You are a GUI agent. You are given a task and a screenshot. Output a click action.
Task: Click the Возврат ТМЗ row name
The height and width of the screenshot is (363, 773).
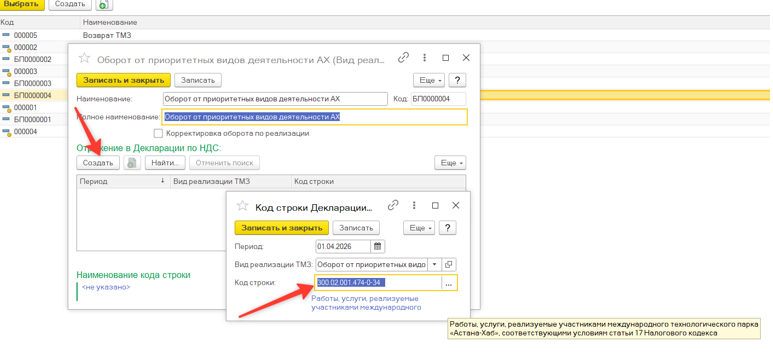[107, 36]
